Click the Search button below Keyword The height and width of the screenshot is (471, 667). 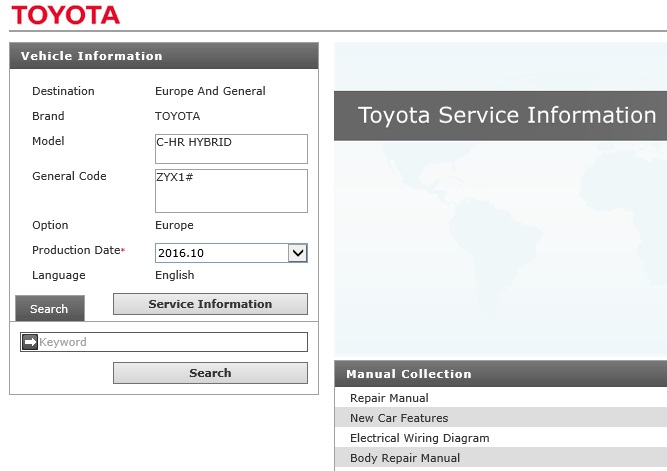tap(210, 373)
